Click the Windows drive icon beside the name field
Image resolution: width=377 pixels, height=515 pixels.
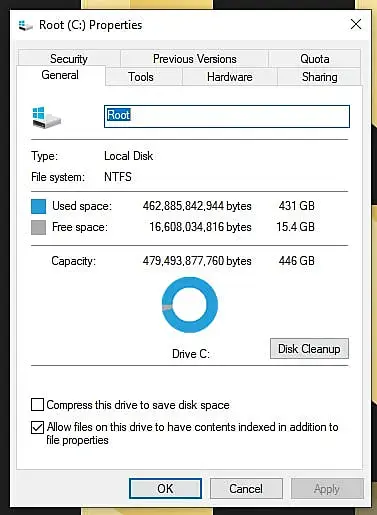[47, 118]
